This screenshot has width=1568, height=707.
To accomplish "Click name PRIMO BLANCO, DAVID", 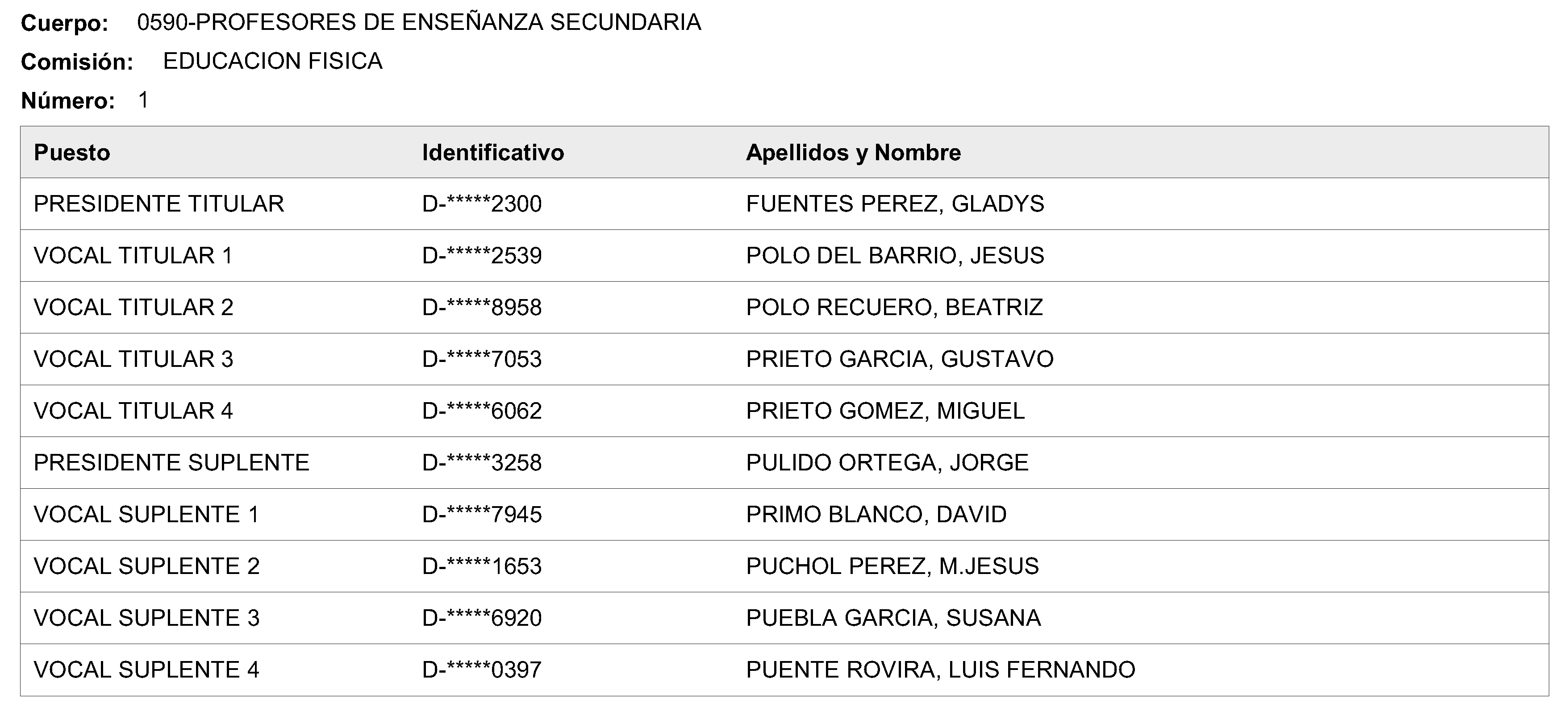I will click(876, 514).
